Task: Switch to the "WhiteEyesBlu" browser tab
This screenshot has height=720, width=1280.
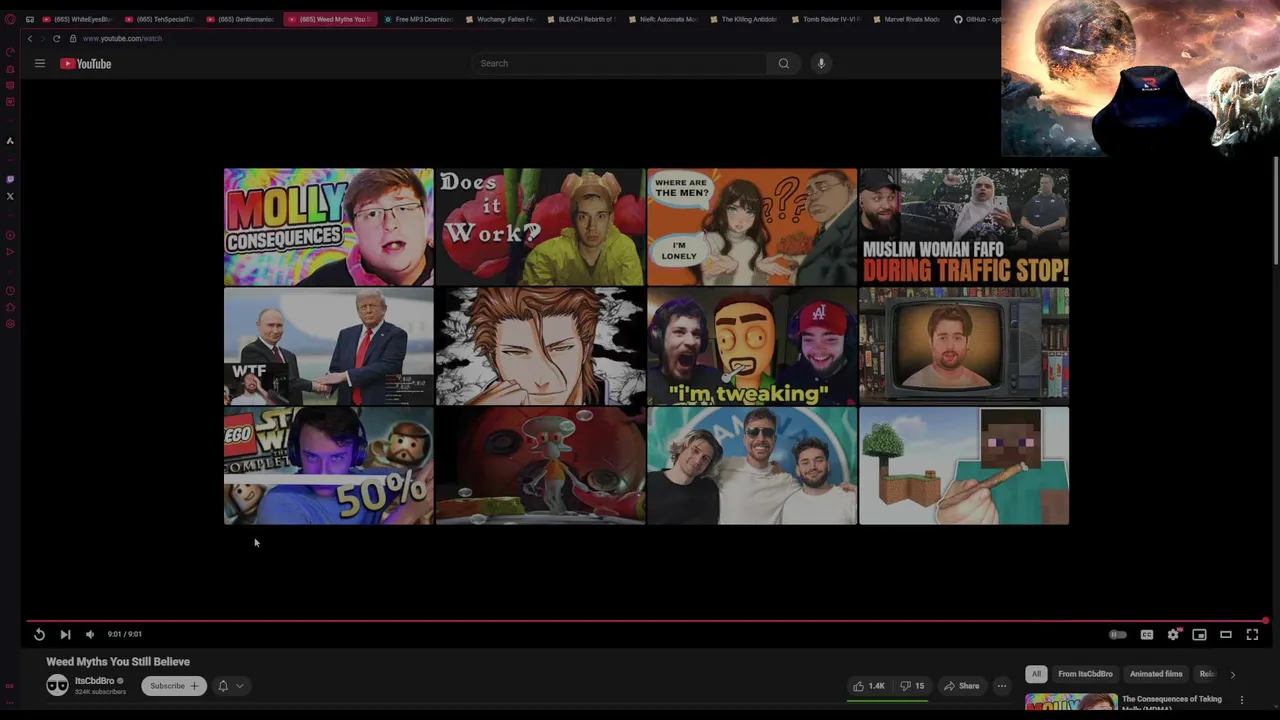Action: [78, 19]
